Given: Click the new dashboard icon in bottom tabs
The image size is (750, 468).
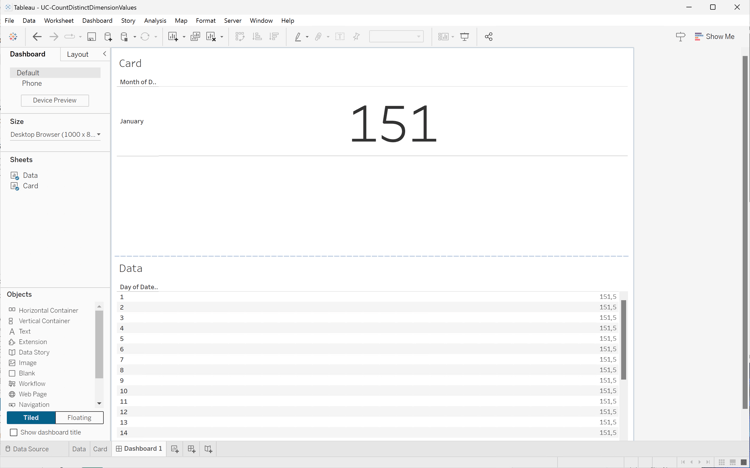Looking at the screenshot, I should pyautogui.click(x=191, y=449).
